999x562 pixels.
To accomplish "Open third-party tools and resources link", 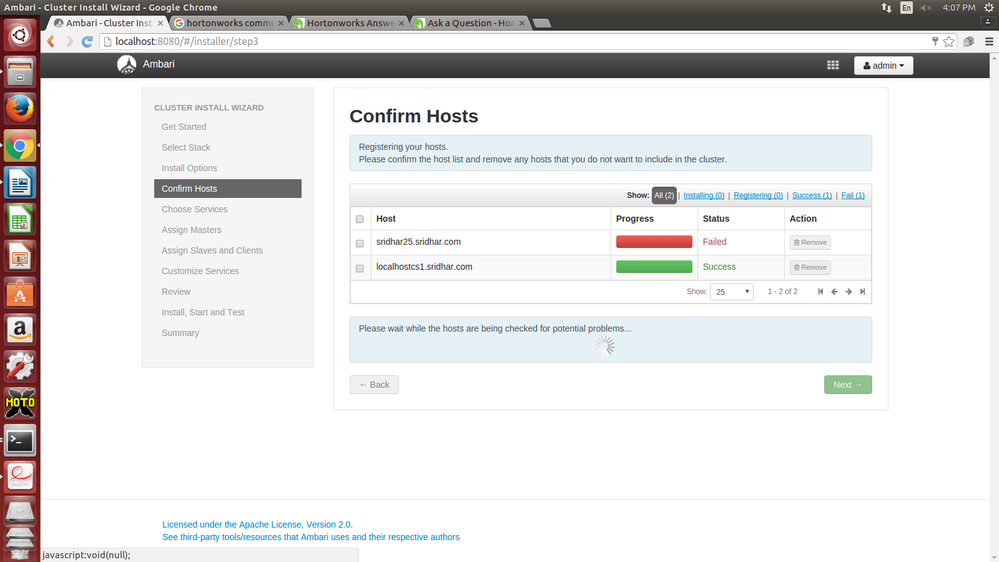I will tap(311, 537).
